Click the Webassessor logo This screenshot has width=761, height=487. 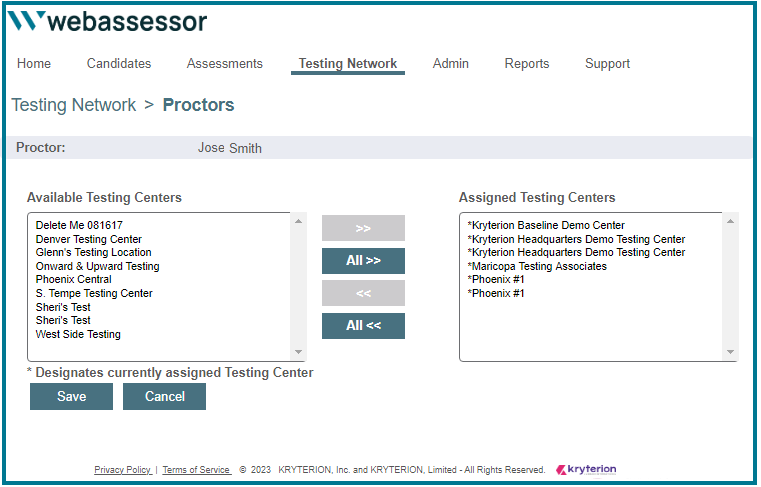(108, 22)
